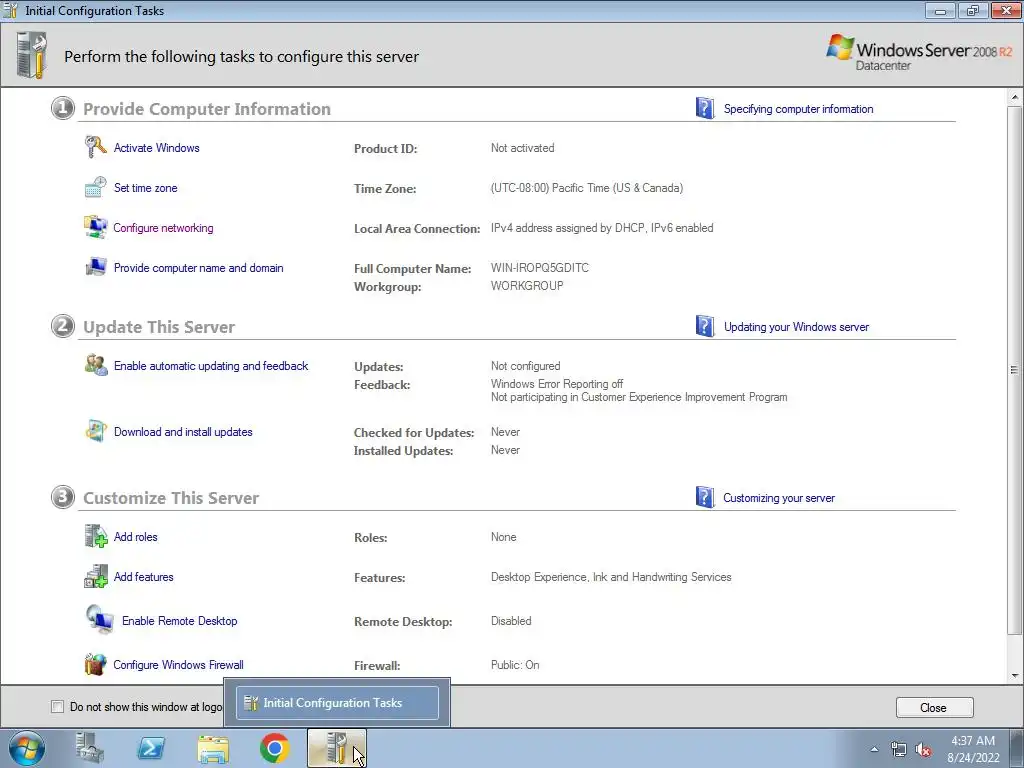Click the Initial Configuration Tasks taskbar button
Screen dimensions: 1024x768
pyautogui.click(x=336, y=748)
